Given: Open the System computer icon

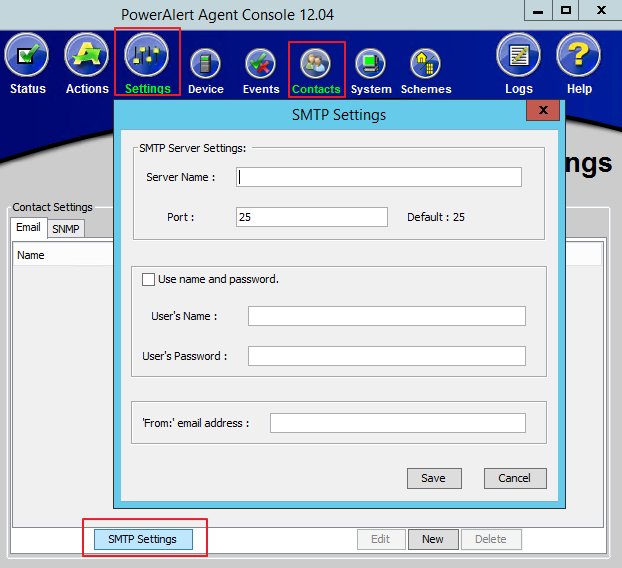Looking at the screenshot, I should tap(371, 63).
